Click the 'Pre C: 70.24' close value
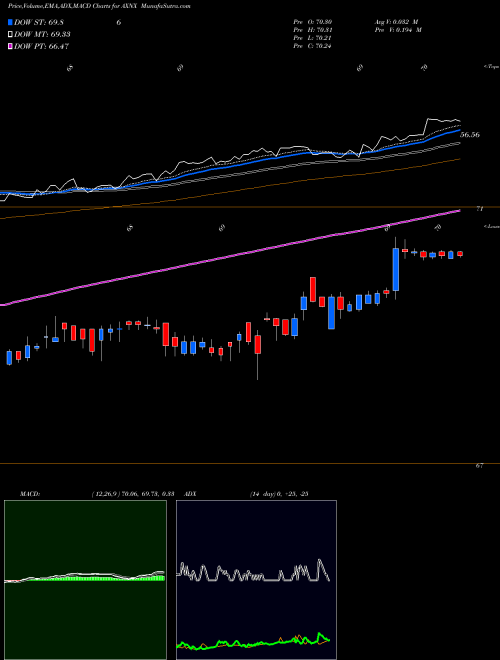The image size is (500, 660). click(312, 46)
